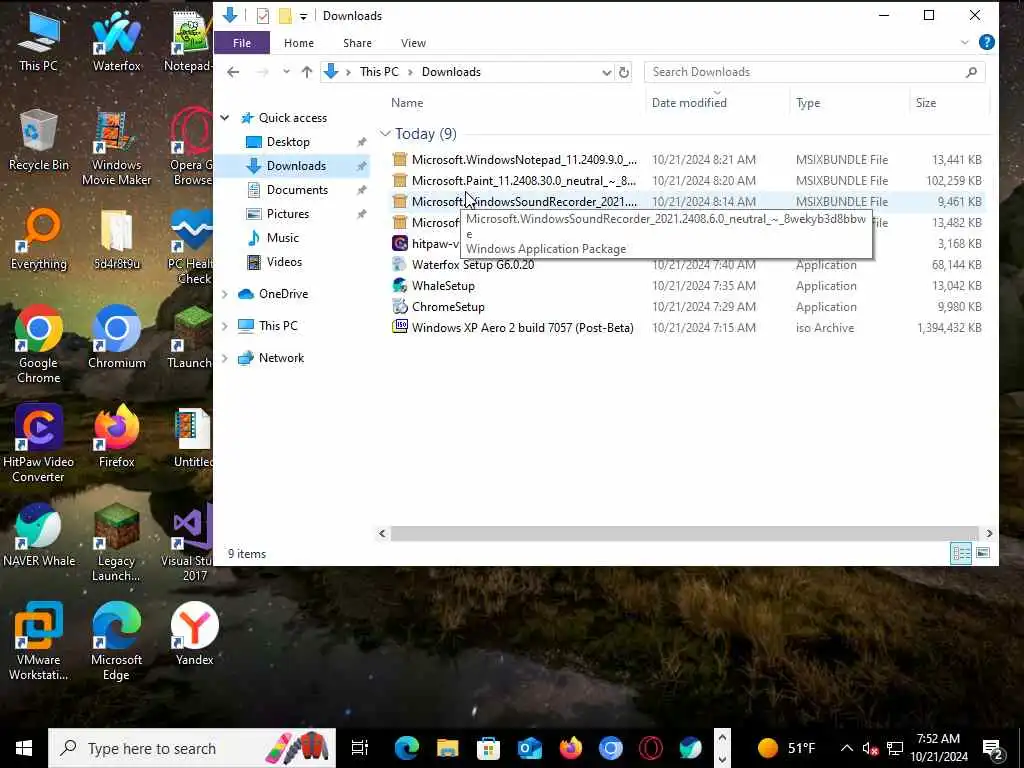The width and height of the screenshot is (1024, 768).
Task: Open the This PC desktop icon
Action: point(39,40)
